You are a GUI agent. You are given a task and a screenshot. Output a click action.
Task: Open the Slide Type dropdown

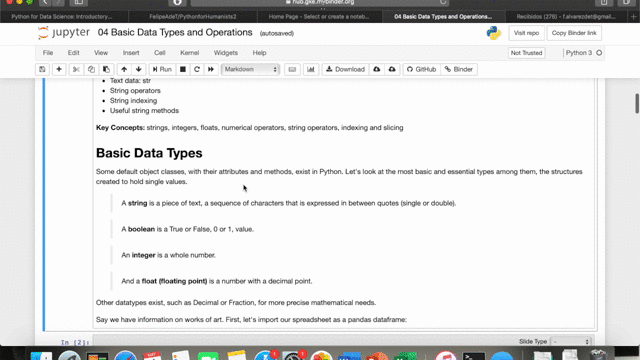[x=571, y=342]
